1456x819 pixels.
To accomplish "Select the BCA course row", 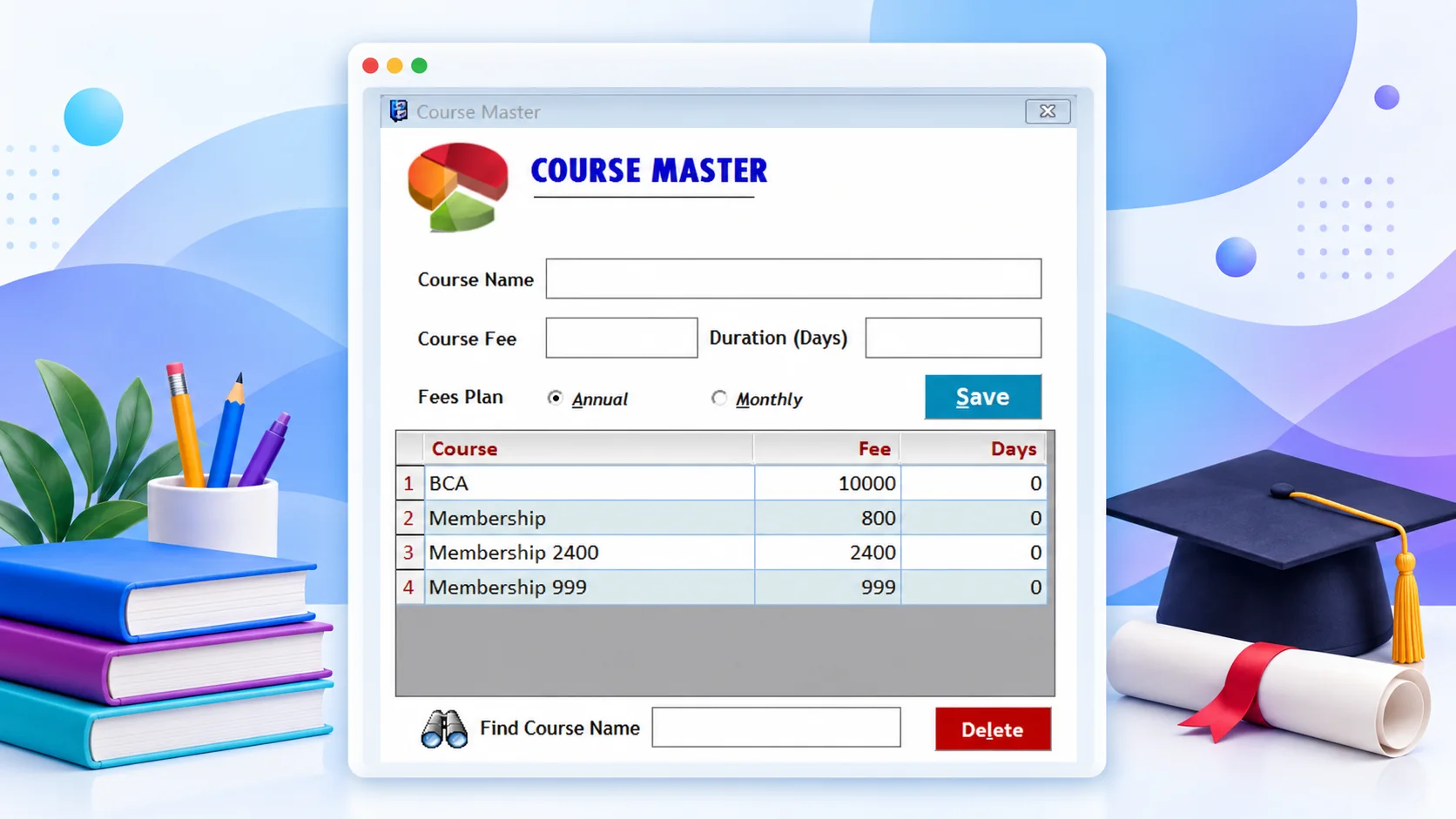I will tap(721, 483).
